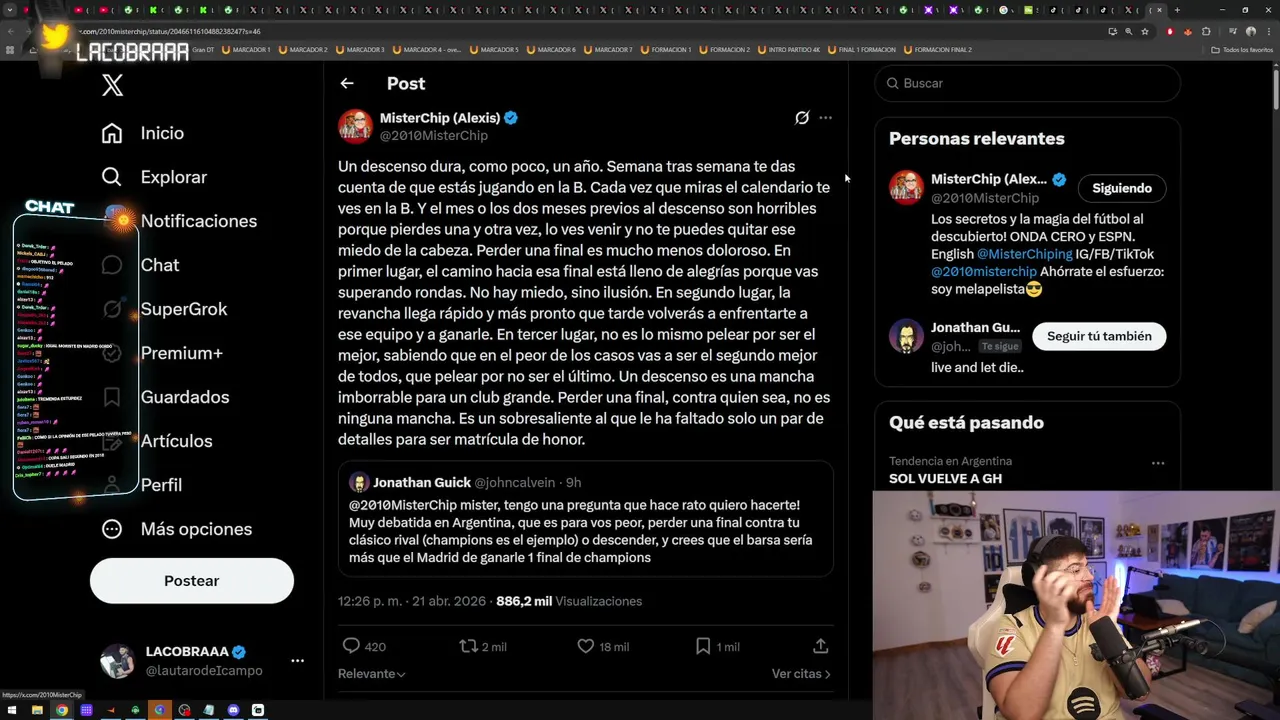Click the Postear button
The image size is (1280, 720).
click(192, 581)
